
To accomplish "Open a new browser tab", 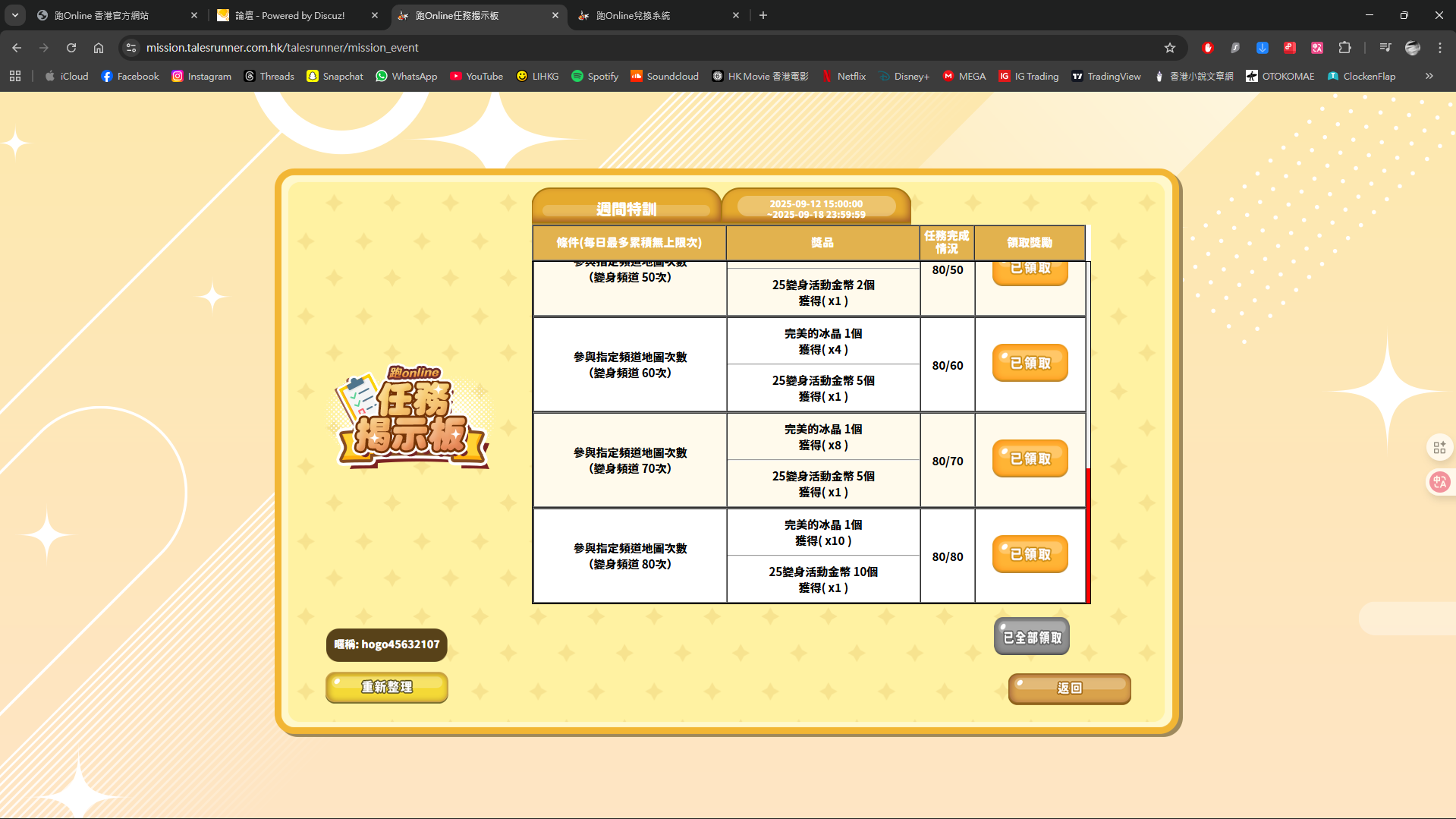I will coord(763,15).
